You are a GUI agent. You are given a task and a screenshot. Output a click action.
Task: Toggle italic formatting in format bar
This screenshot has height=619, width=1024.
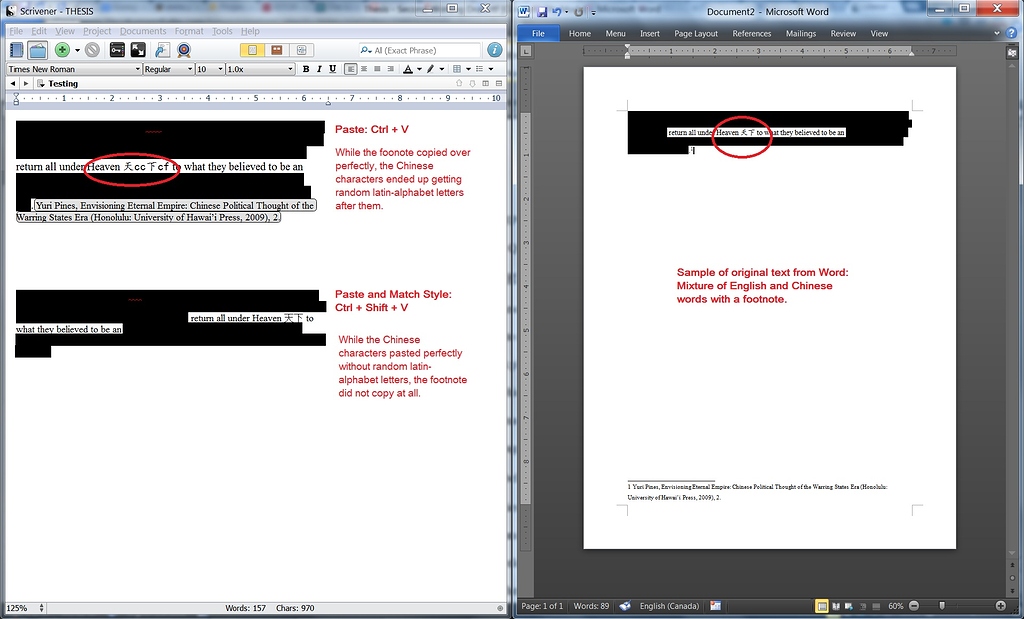point(319,69)
